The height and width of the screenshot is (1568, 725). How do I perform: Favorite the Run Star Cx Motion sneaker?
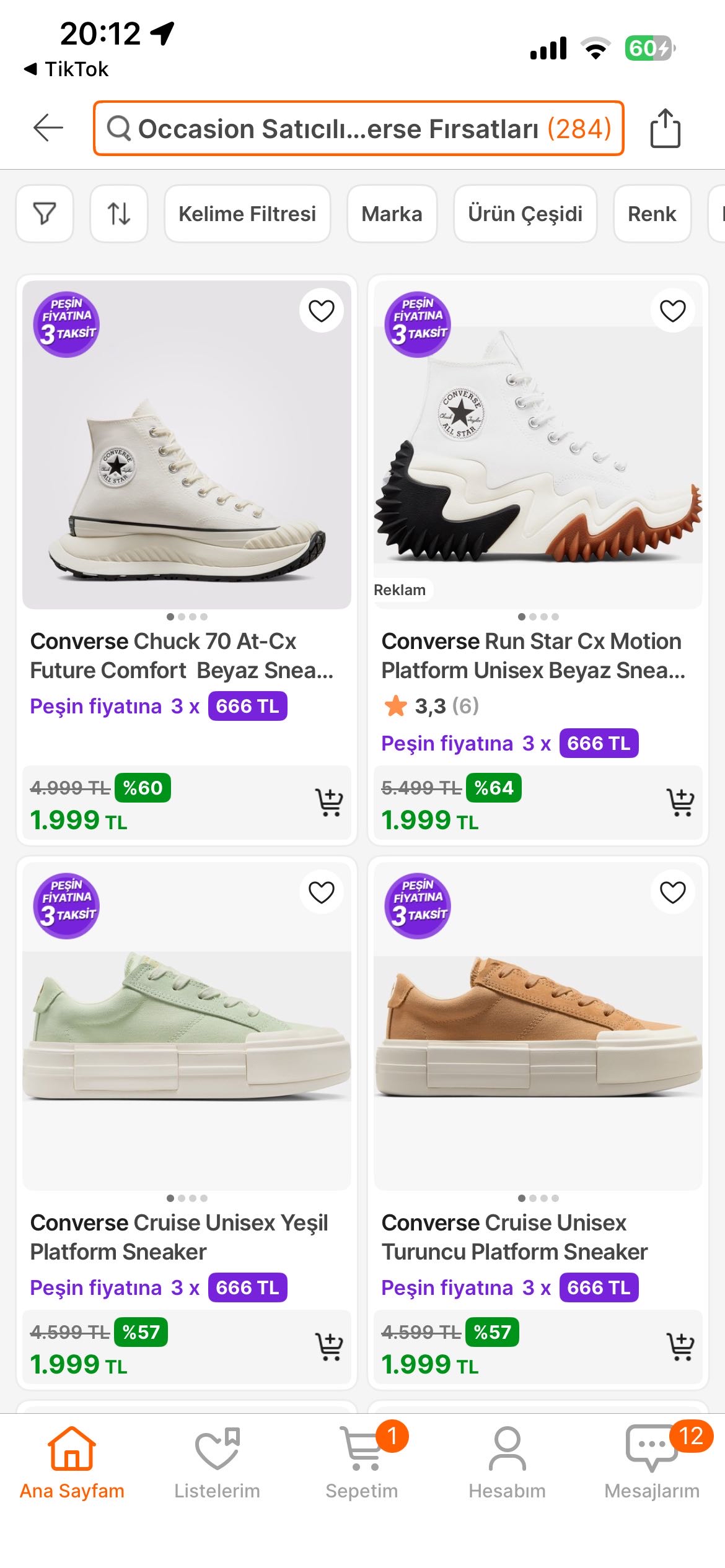tap(672, 311)
